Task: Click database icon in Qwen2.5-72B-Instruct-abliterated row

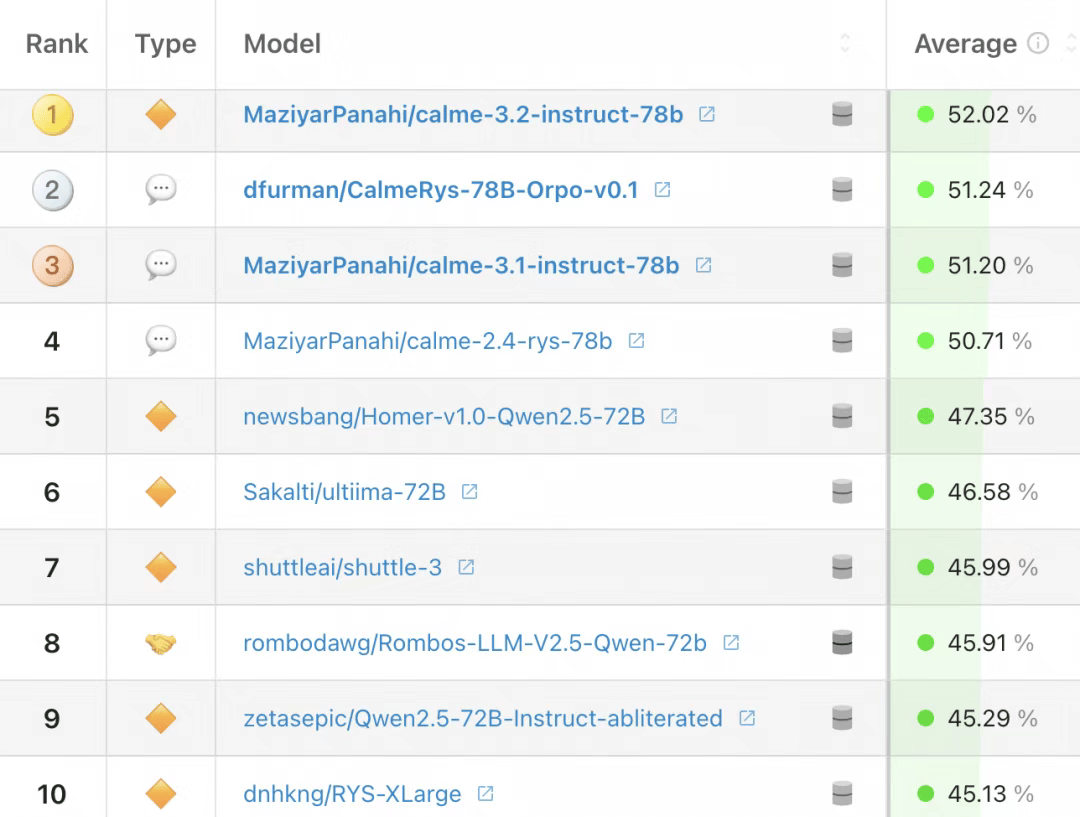Action: tap(842, 718)
